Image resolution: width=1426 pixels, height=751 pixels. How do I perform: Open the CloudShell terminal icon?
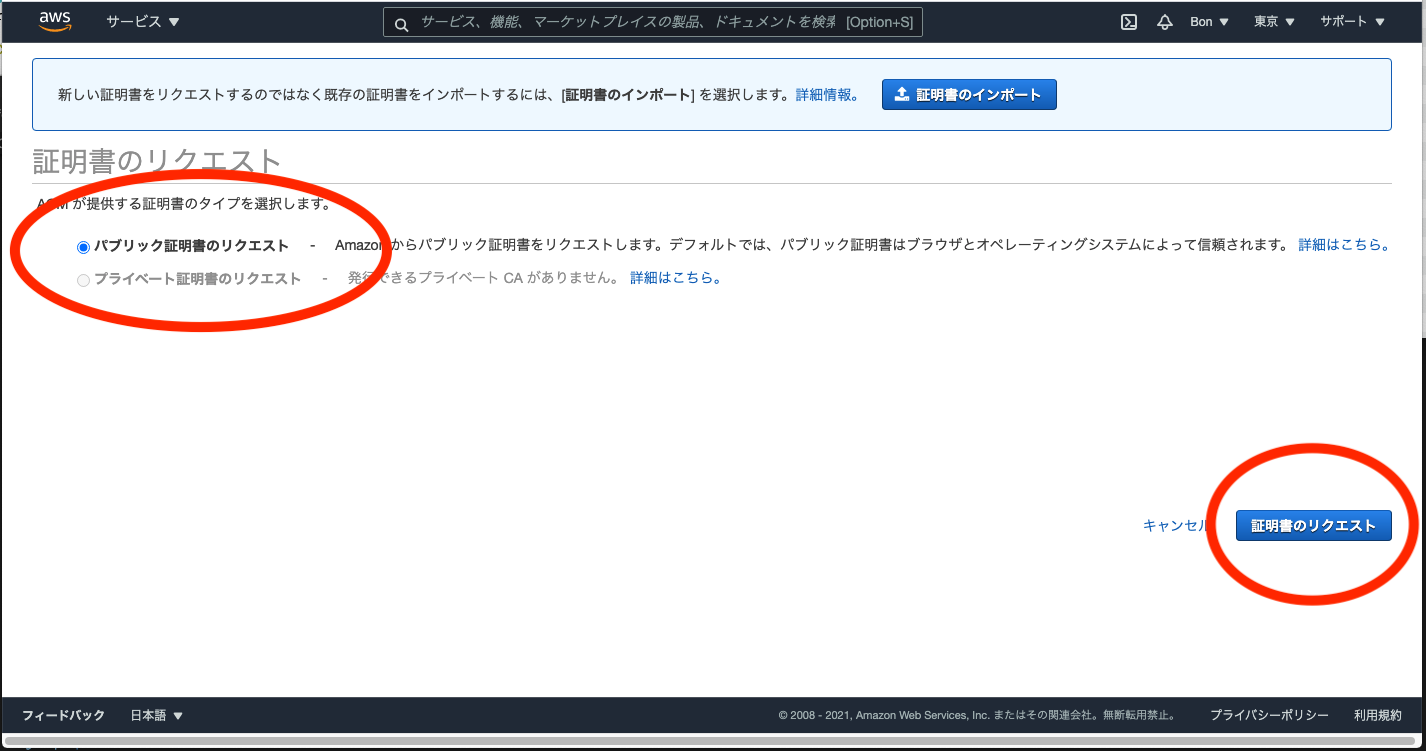pyautogui.click(x=1128, y=21)
